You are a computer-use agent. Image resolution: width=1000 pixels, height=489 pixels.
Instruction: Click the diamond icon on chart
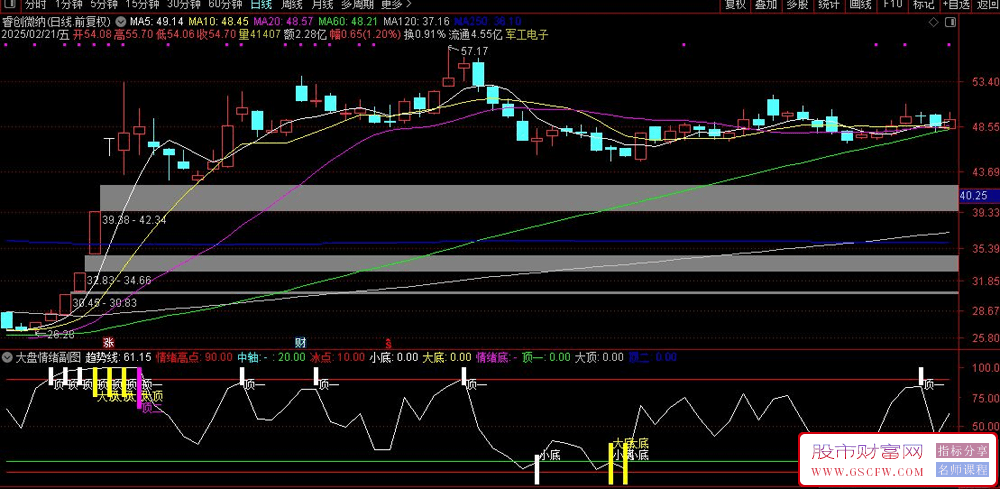[934, 23]
